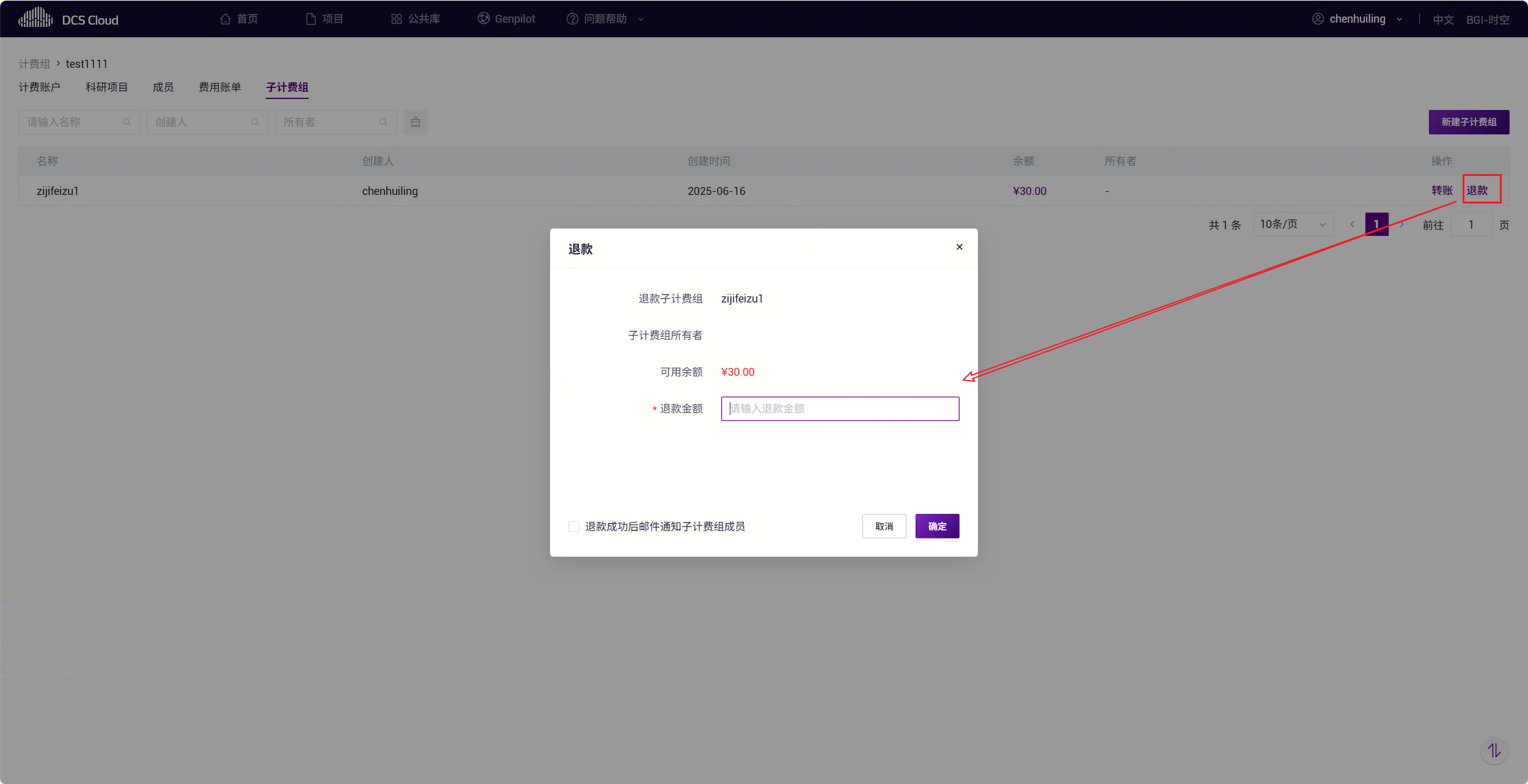Enable email notification after refund checkbox
This screenshot has height=784, width=1528.
pos(574,526)
